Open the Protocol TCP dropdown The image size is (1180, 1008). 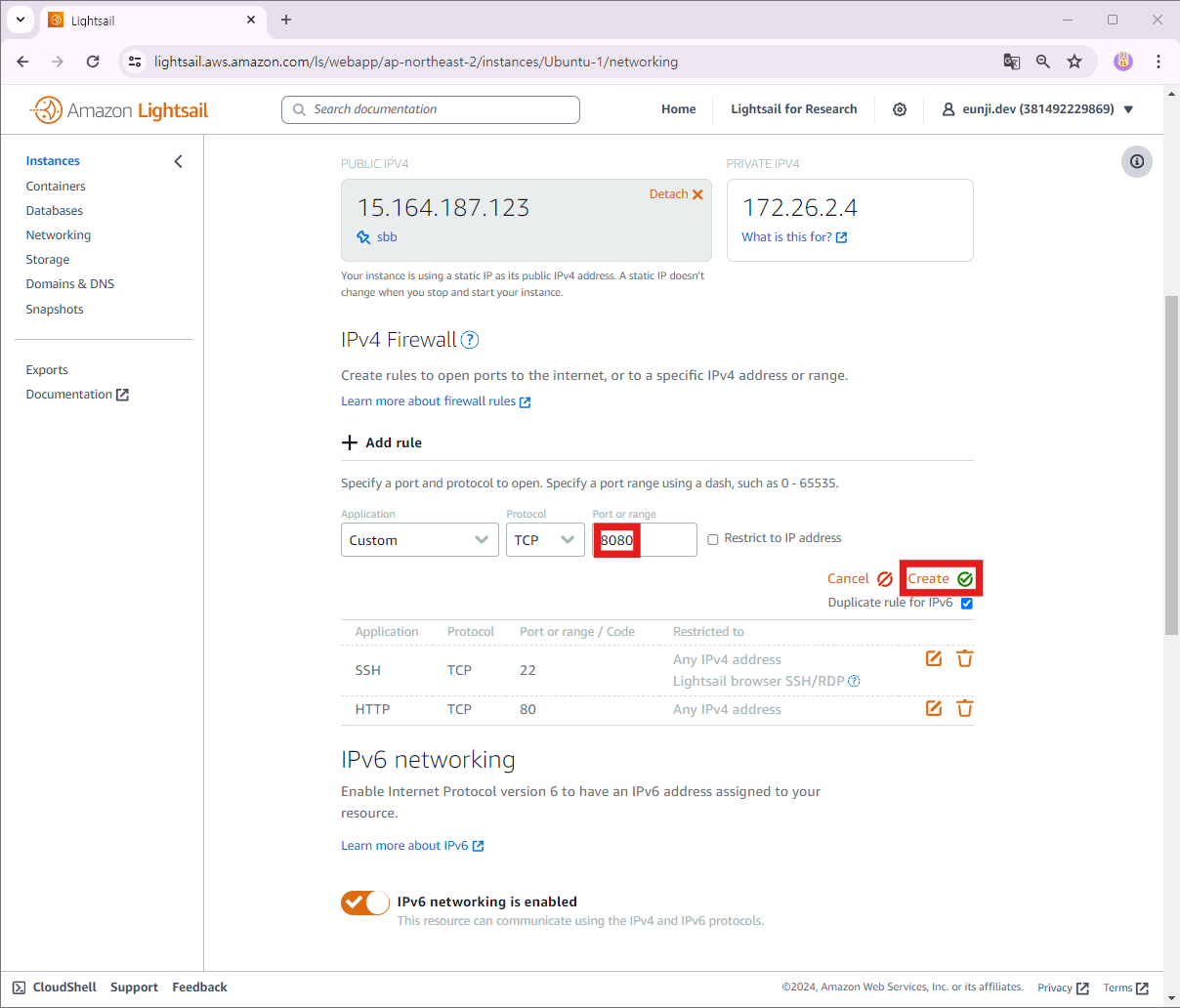(x=545, y=540)
